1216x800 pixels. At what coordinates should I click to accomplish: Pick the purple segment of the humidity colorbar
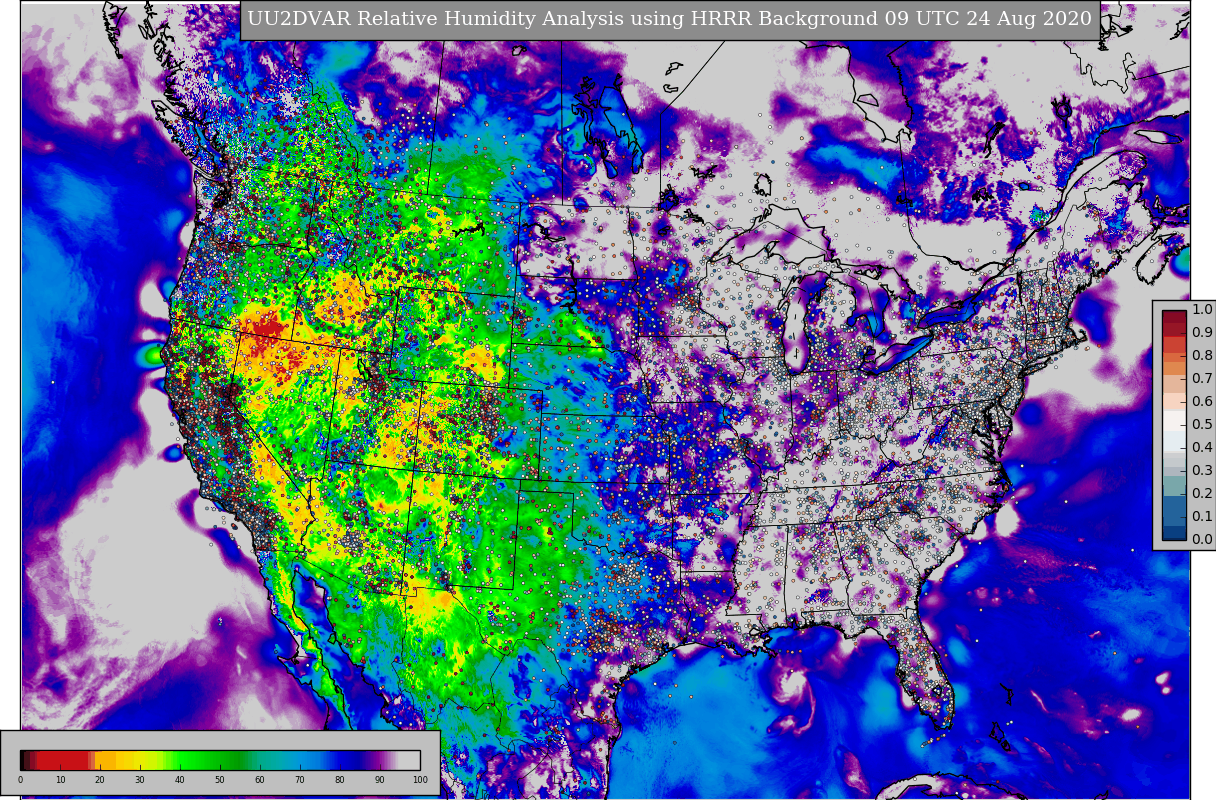tap(381, 760)
